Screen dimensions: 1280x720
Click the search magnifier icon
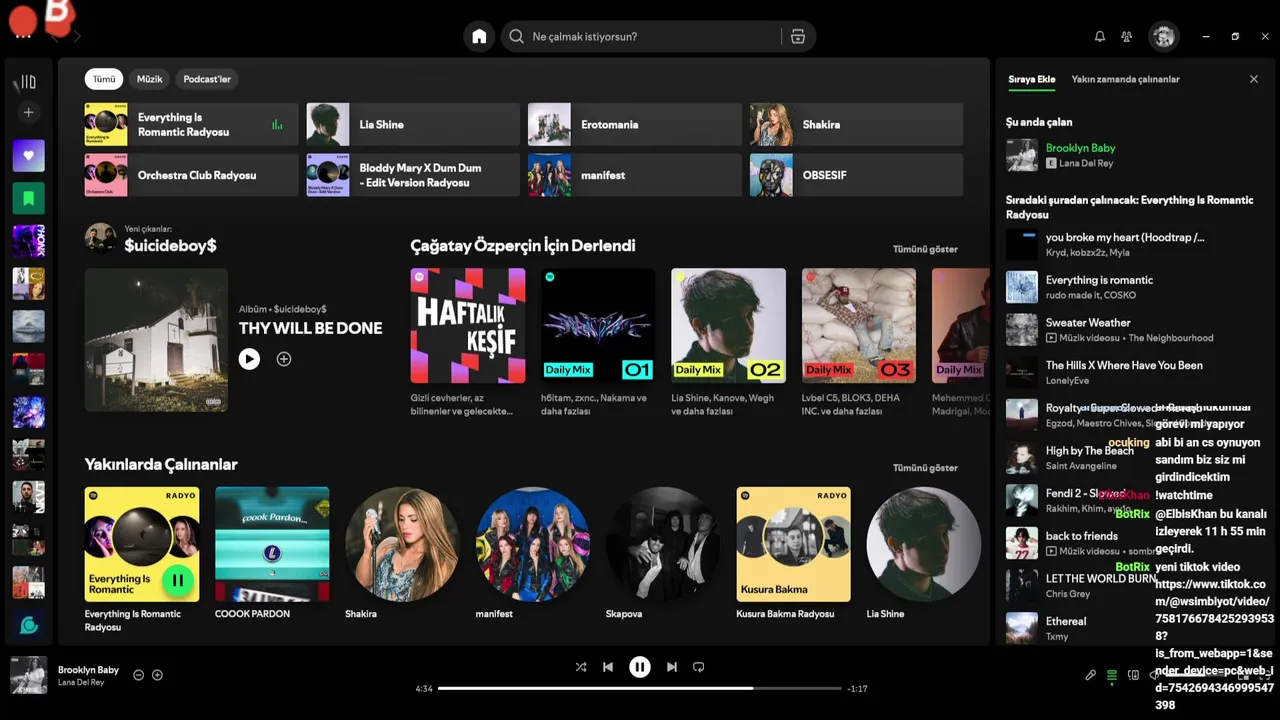[x=516, y=36]
